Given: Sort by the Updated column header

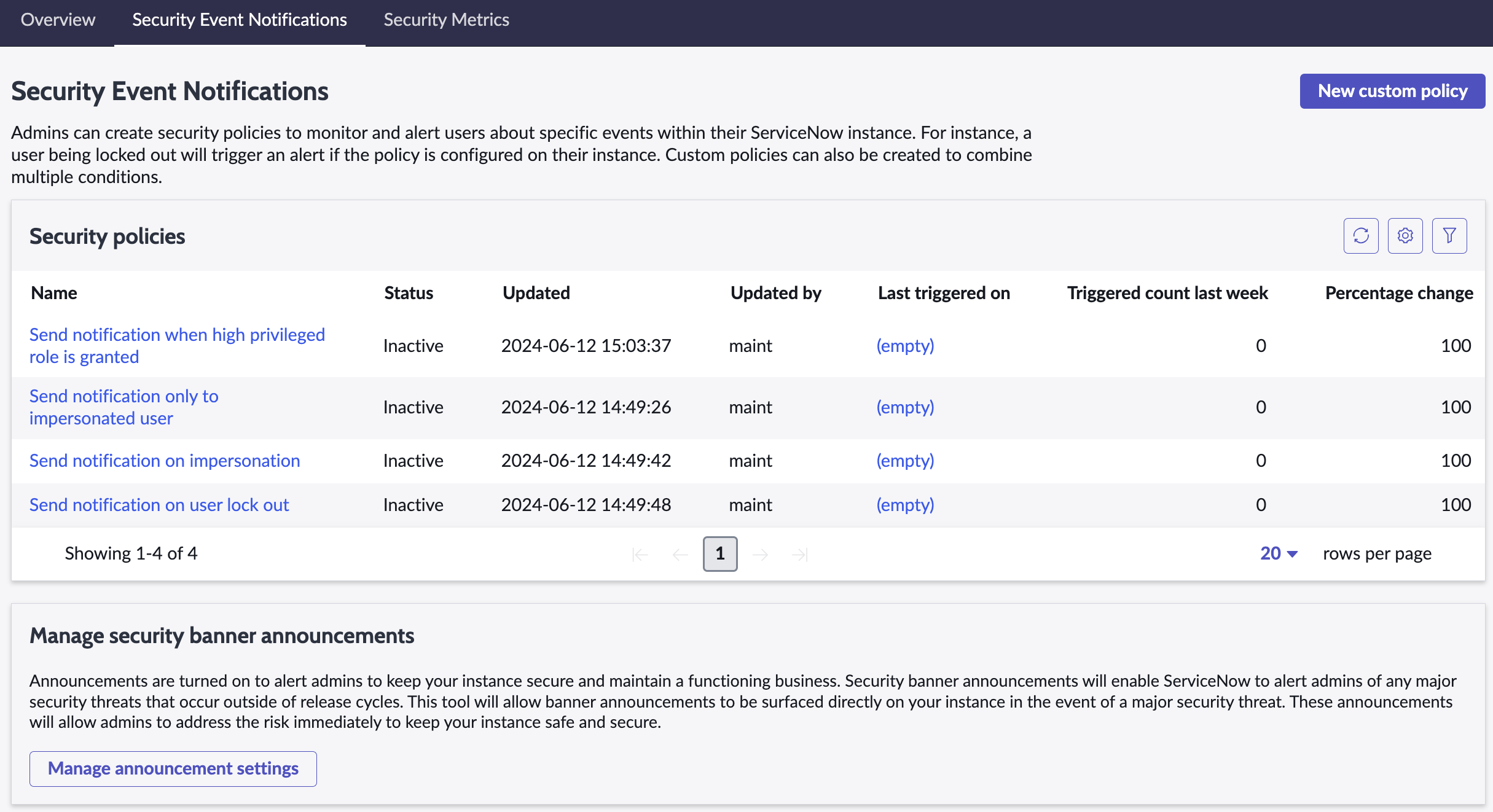Looking at the screenshot, I should tap(536, 293).
